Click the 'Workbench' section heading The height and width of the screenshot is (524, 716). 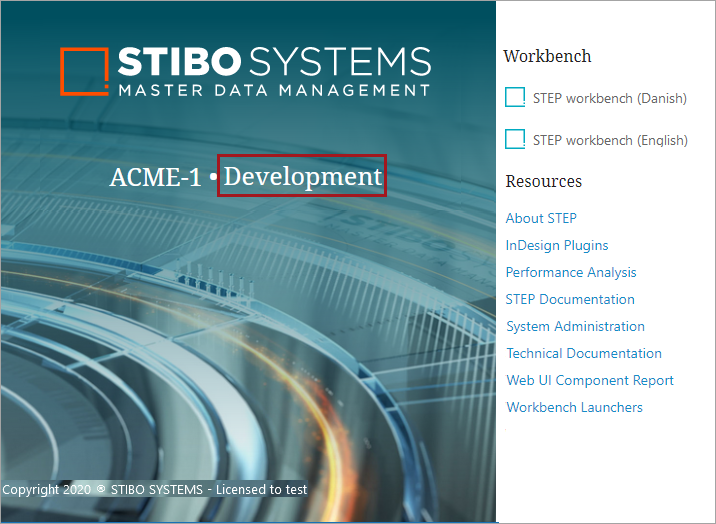(x=547, y=56)
